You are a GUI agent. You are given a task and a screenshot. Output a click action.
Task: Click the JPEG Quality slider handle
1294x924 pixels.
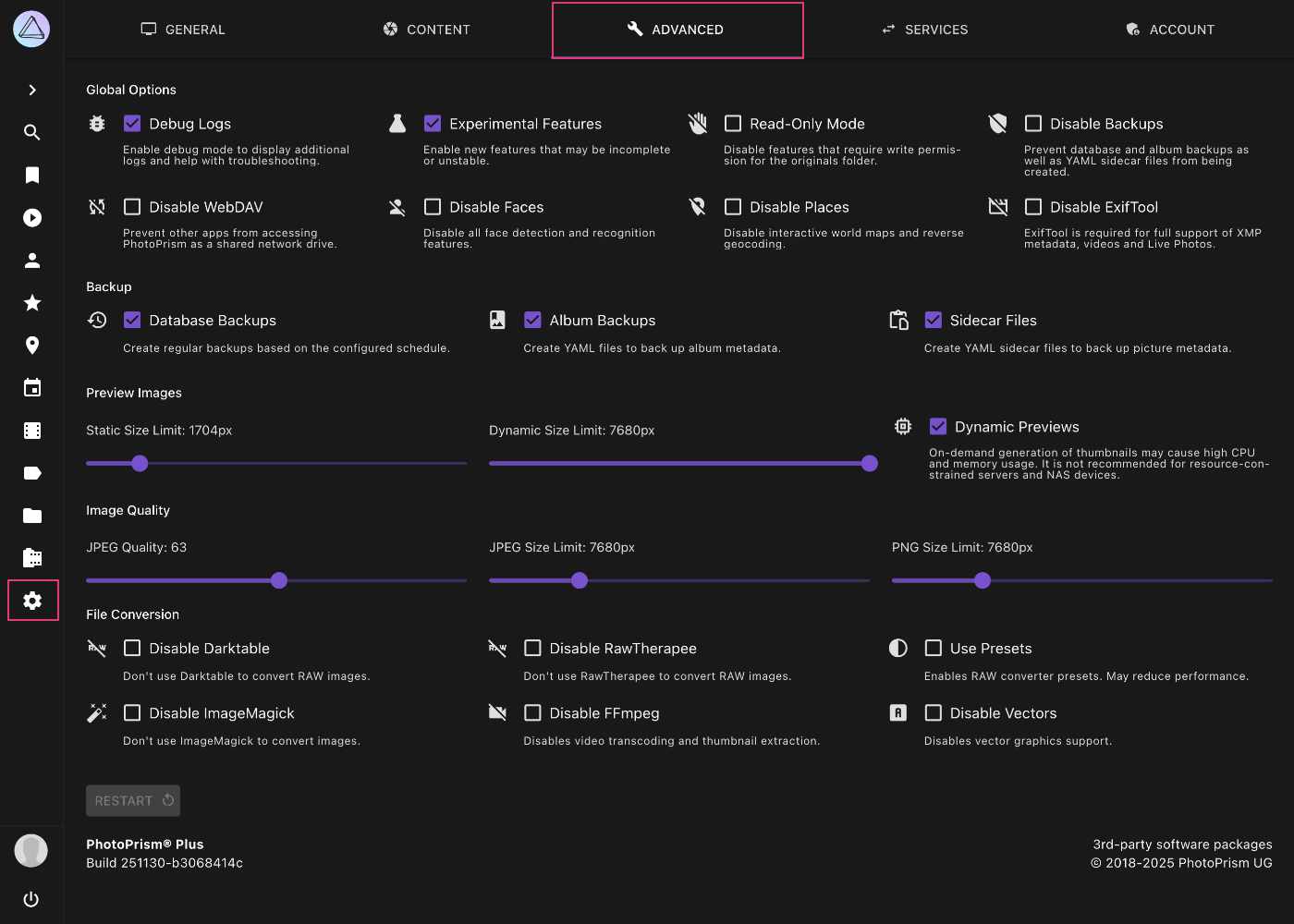pos(279,580)
